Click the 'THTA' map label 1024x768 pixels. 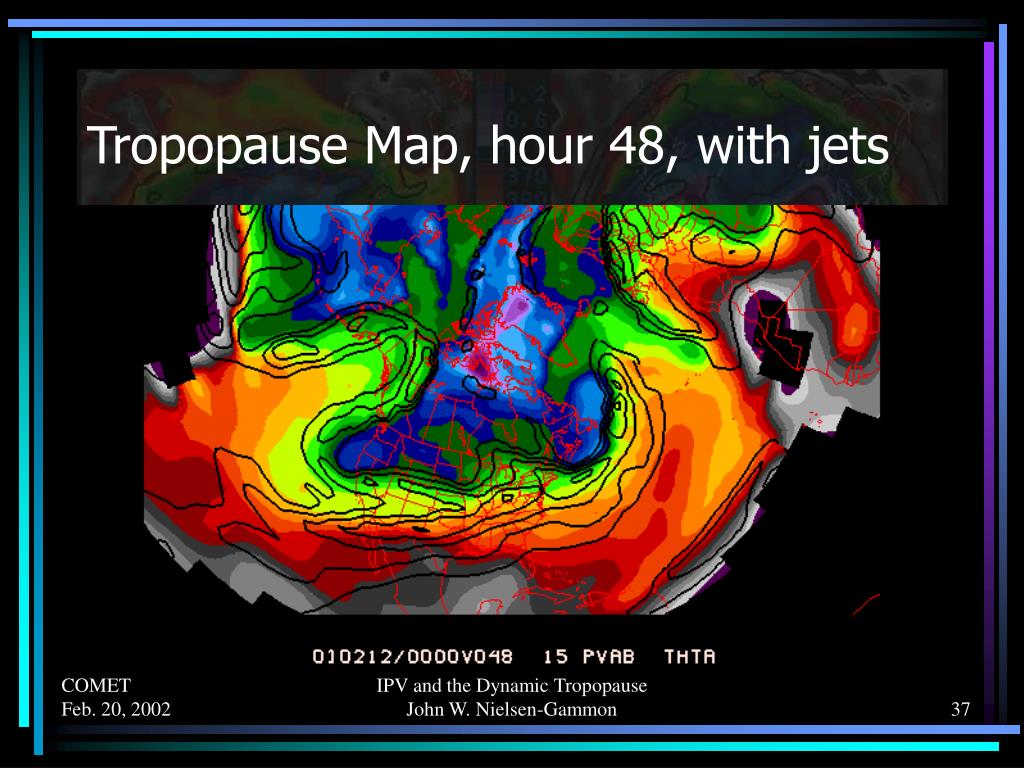[x=690, y=656]
